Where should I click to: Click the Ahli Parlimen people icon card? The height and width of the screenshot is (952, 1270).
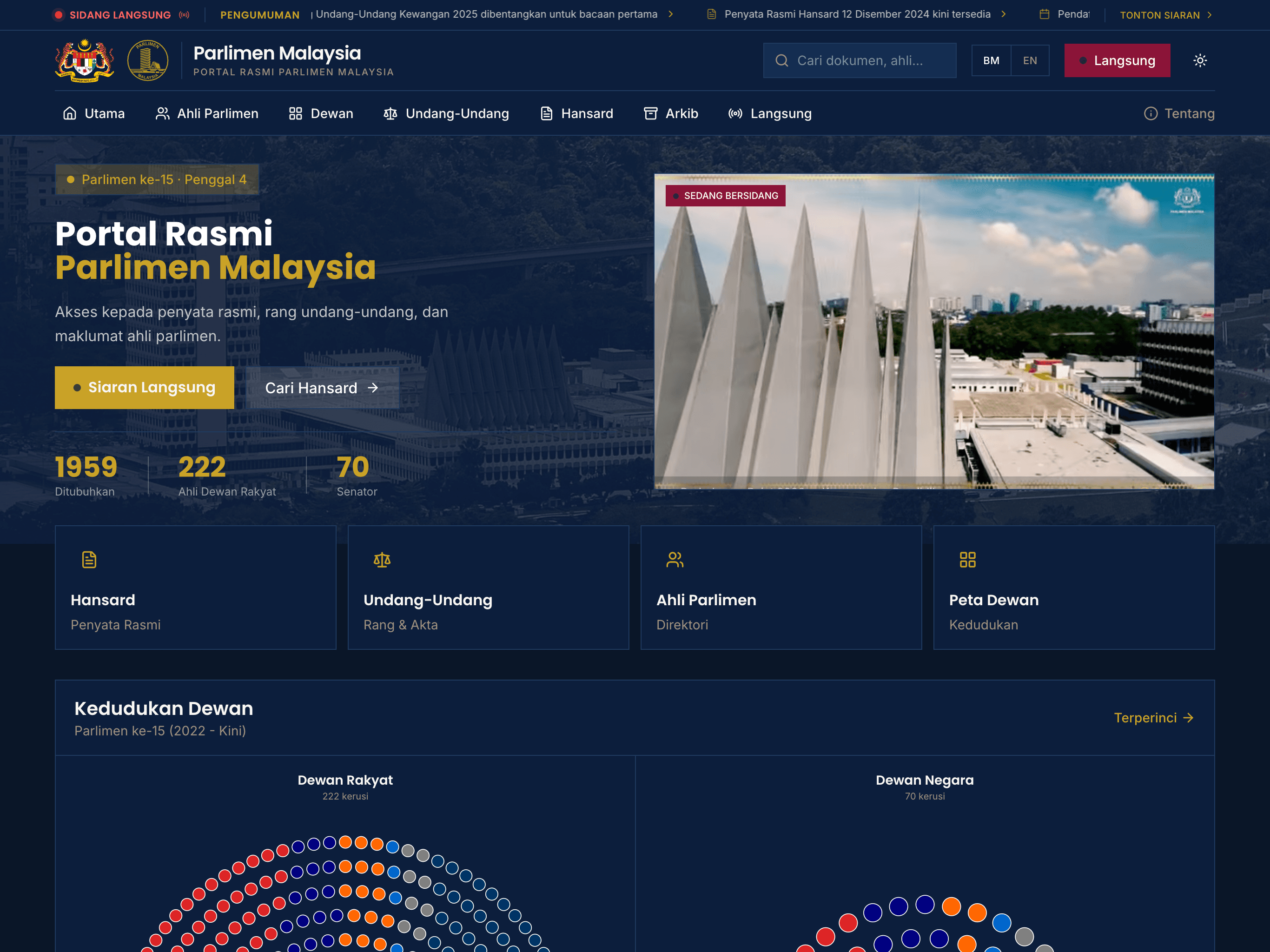[x=675, y=559]
